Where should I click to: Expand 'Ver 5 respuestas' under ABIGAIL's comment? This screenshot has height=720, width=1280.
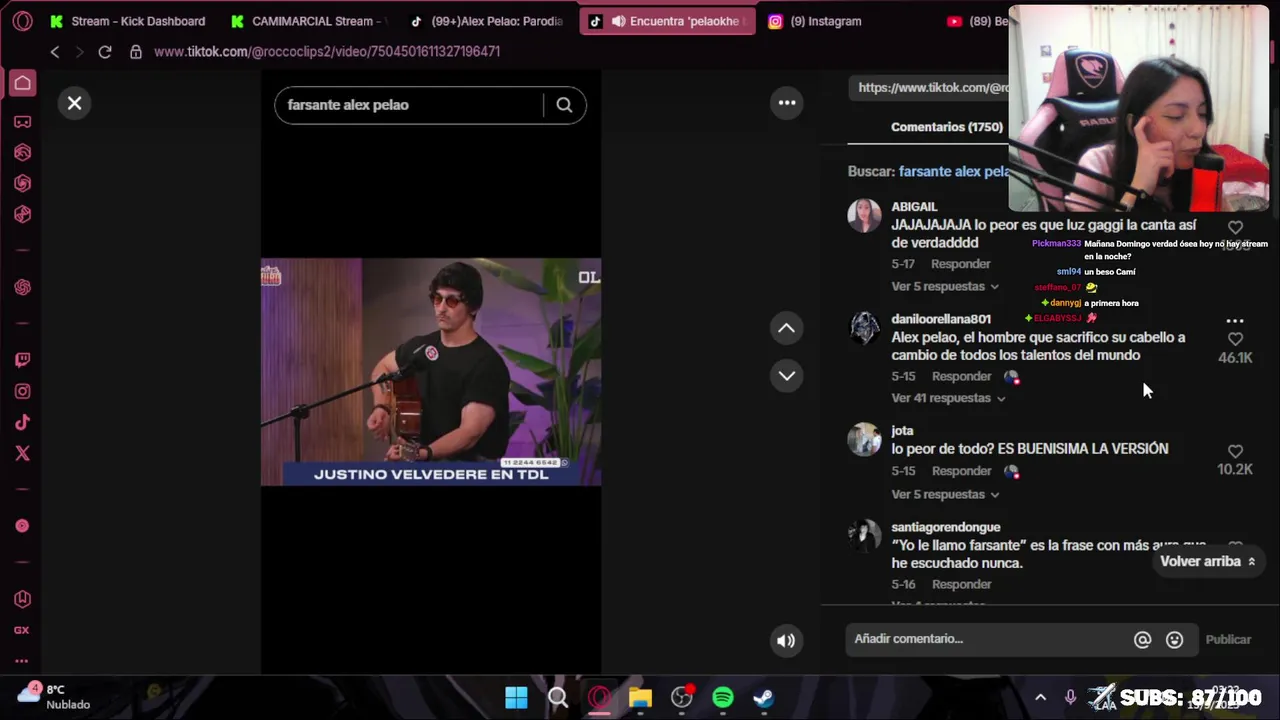[945, 286]
